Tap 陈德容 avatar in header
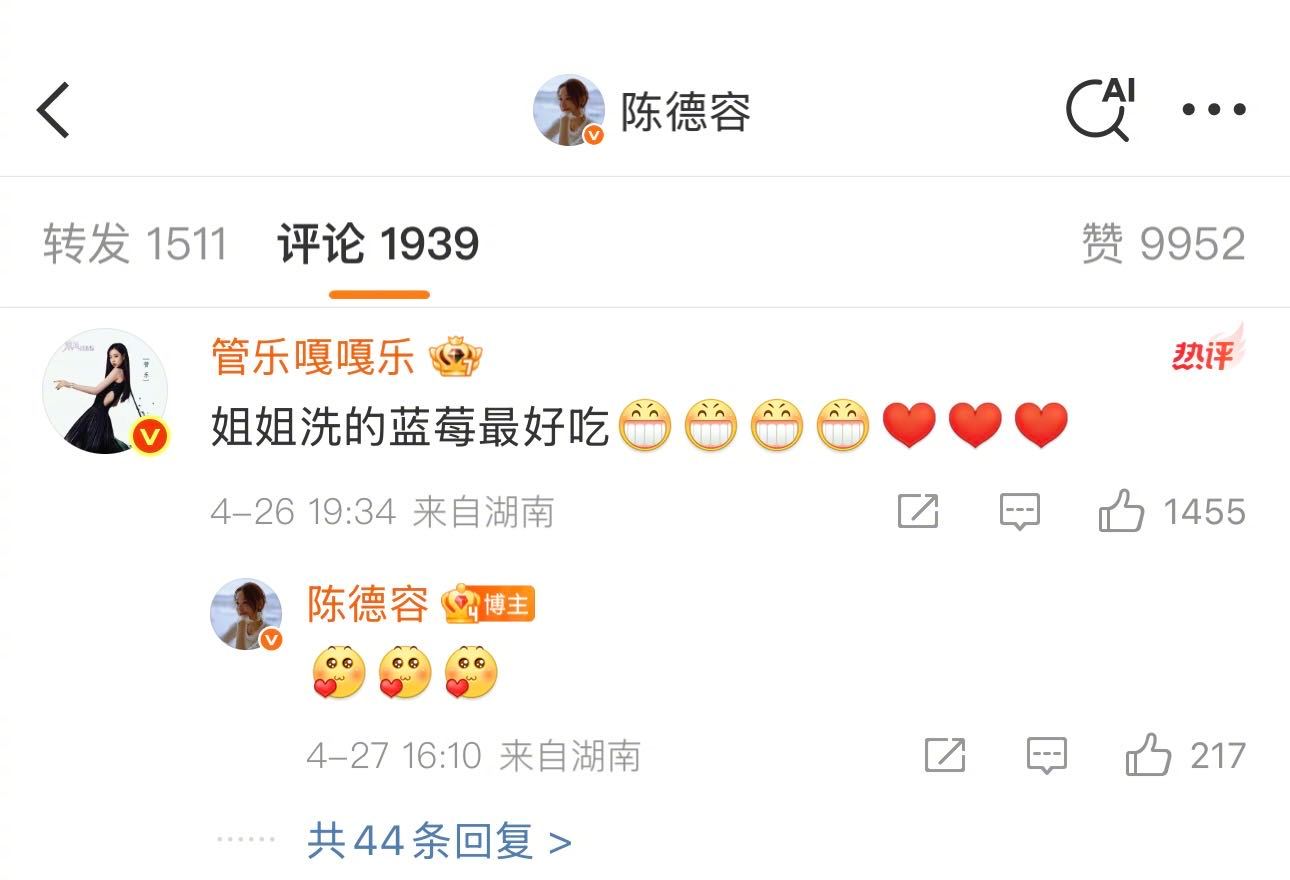This screenshot has width=1290, height=880. (x=569, y=110)
